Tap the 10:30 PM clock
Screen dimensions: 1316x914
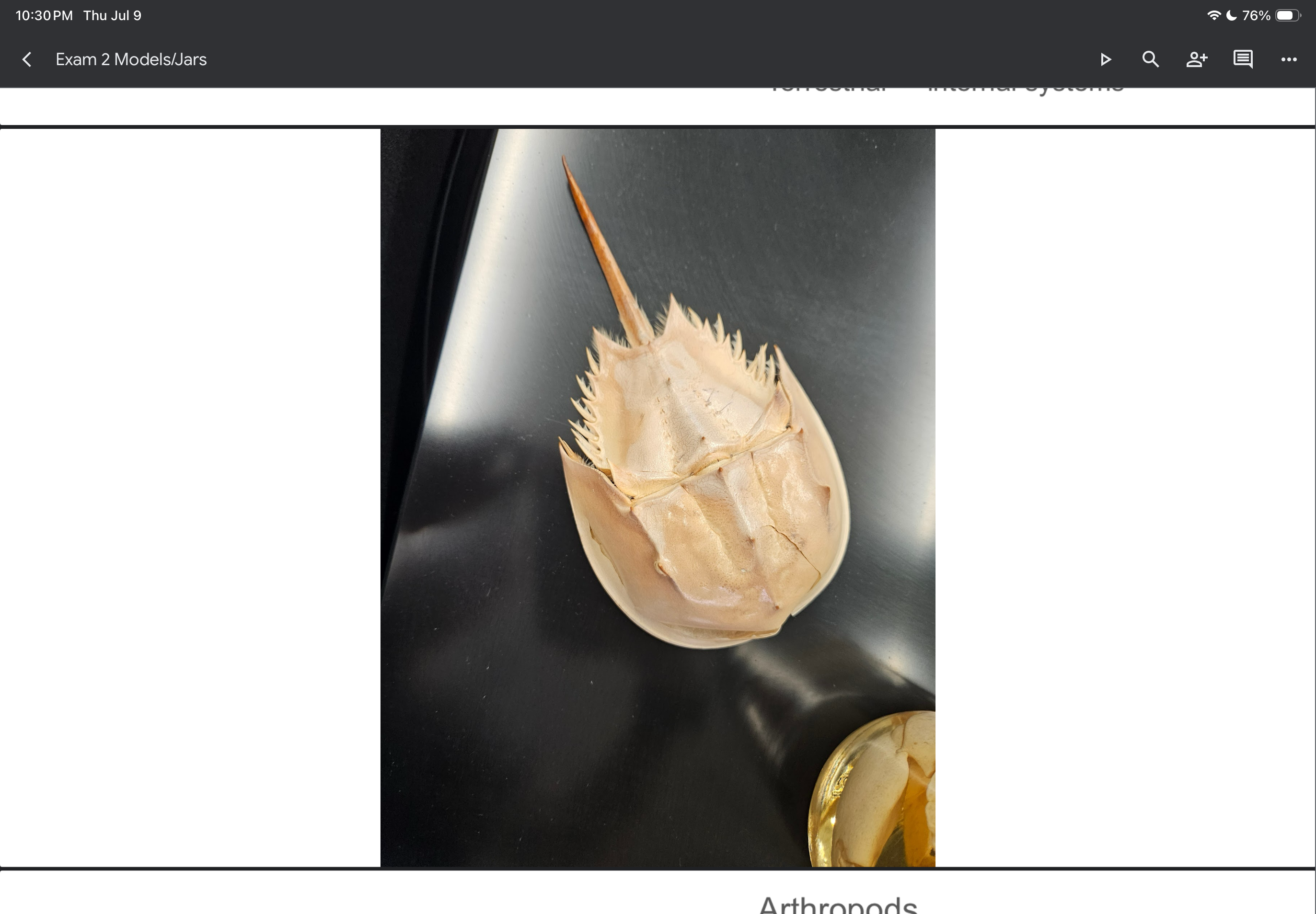pos(44,15)
